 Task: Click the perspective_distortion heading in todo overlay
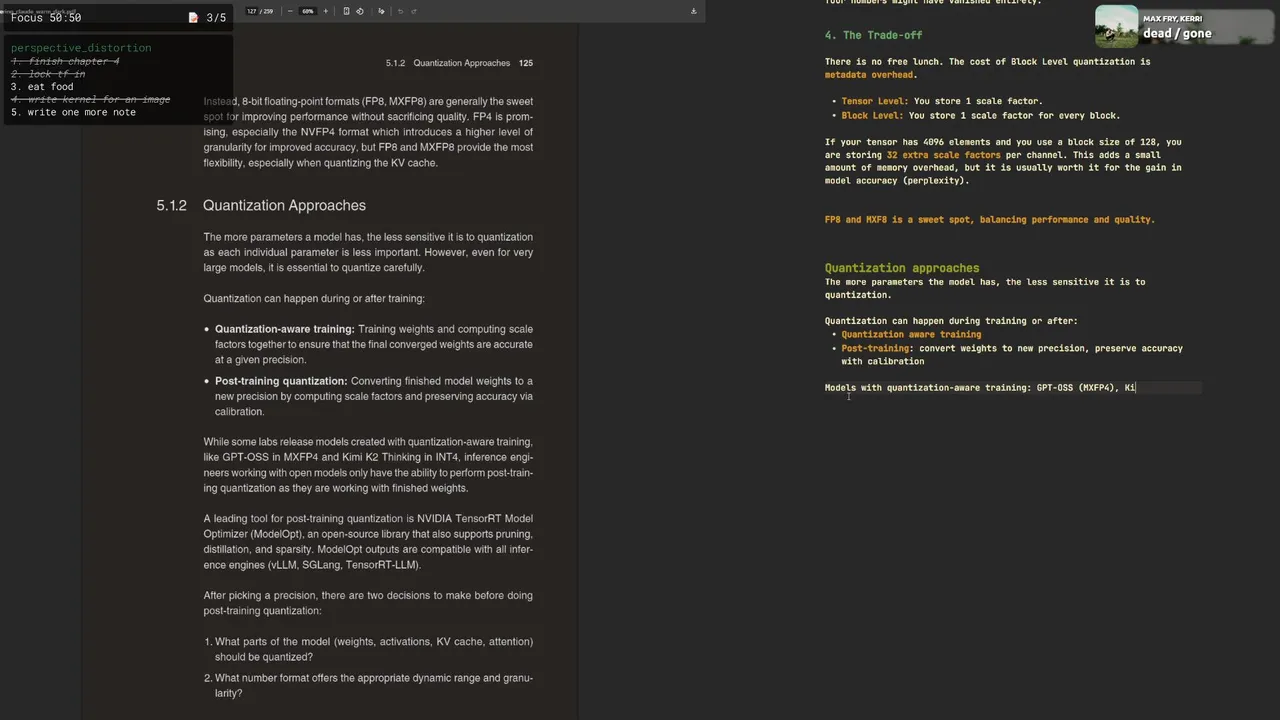click(81, 48)
